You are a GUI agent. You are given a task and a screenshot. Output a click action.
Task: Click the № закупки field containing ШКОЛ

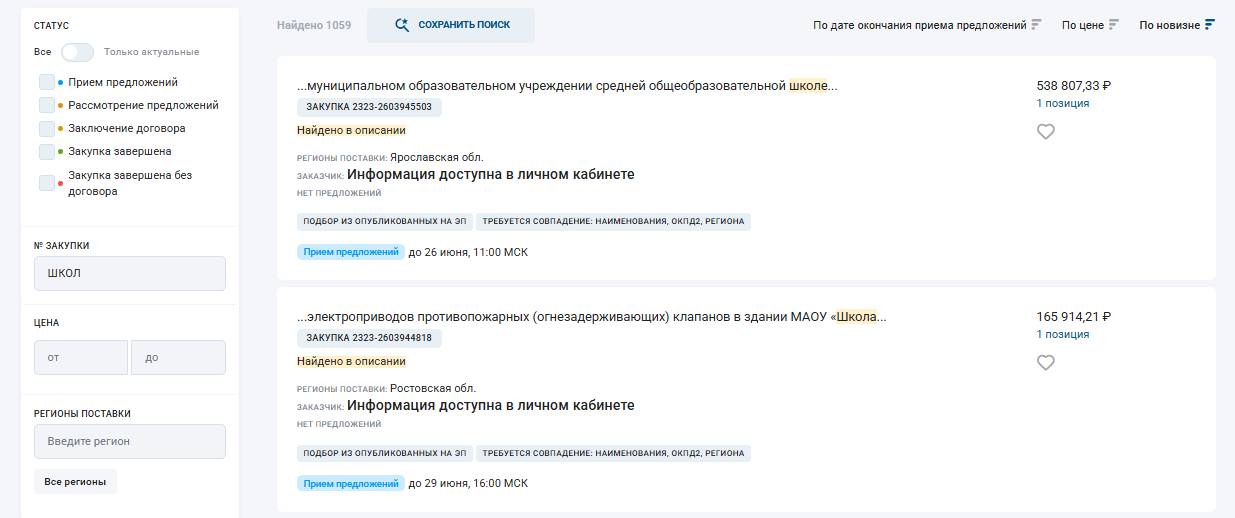point(130,274)
